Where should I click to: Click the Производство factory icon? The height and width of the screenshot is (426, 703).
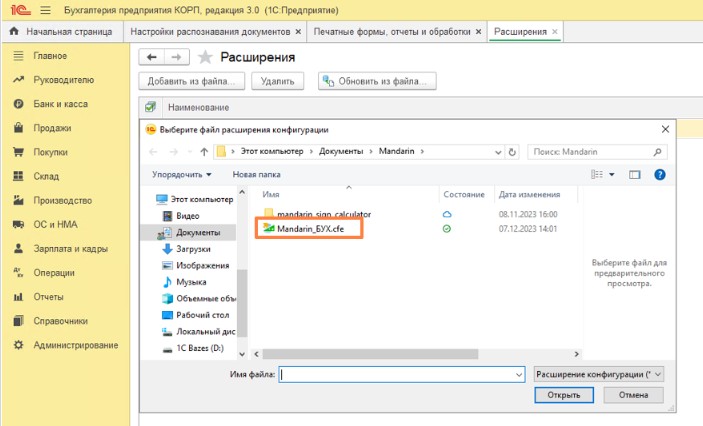18,200
